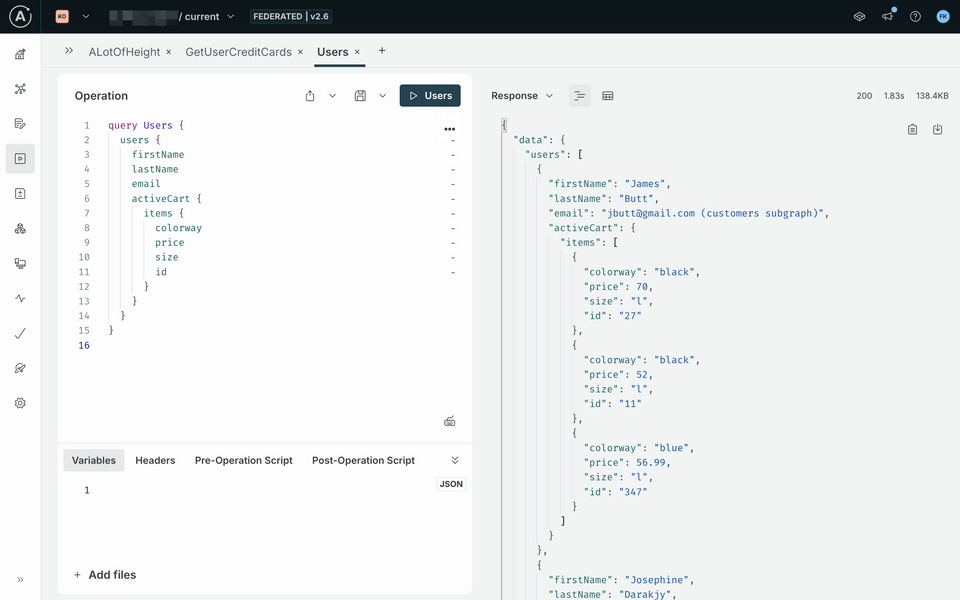Open the Checks checkmark icon in sidebar

20,333
